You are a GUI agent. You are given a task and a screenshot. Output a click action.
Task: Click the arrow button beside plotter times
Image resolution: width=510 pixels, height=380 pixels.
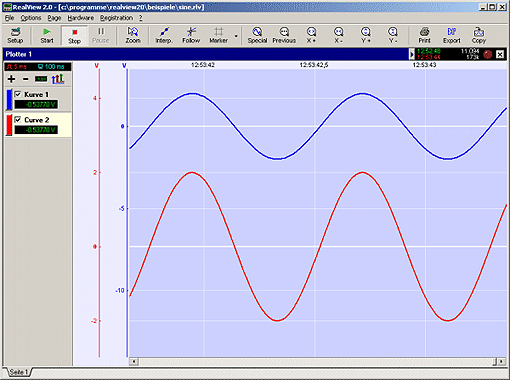click(412, 54)
